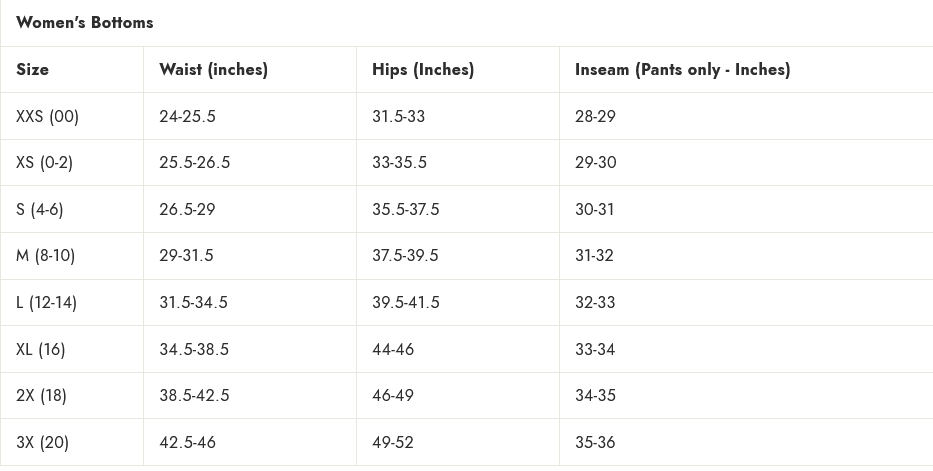Select waist value 34.5-38.5

pyautogui.click(x=194, y=349)
